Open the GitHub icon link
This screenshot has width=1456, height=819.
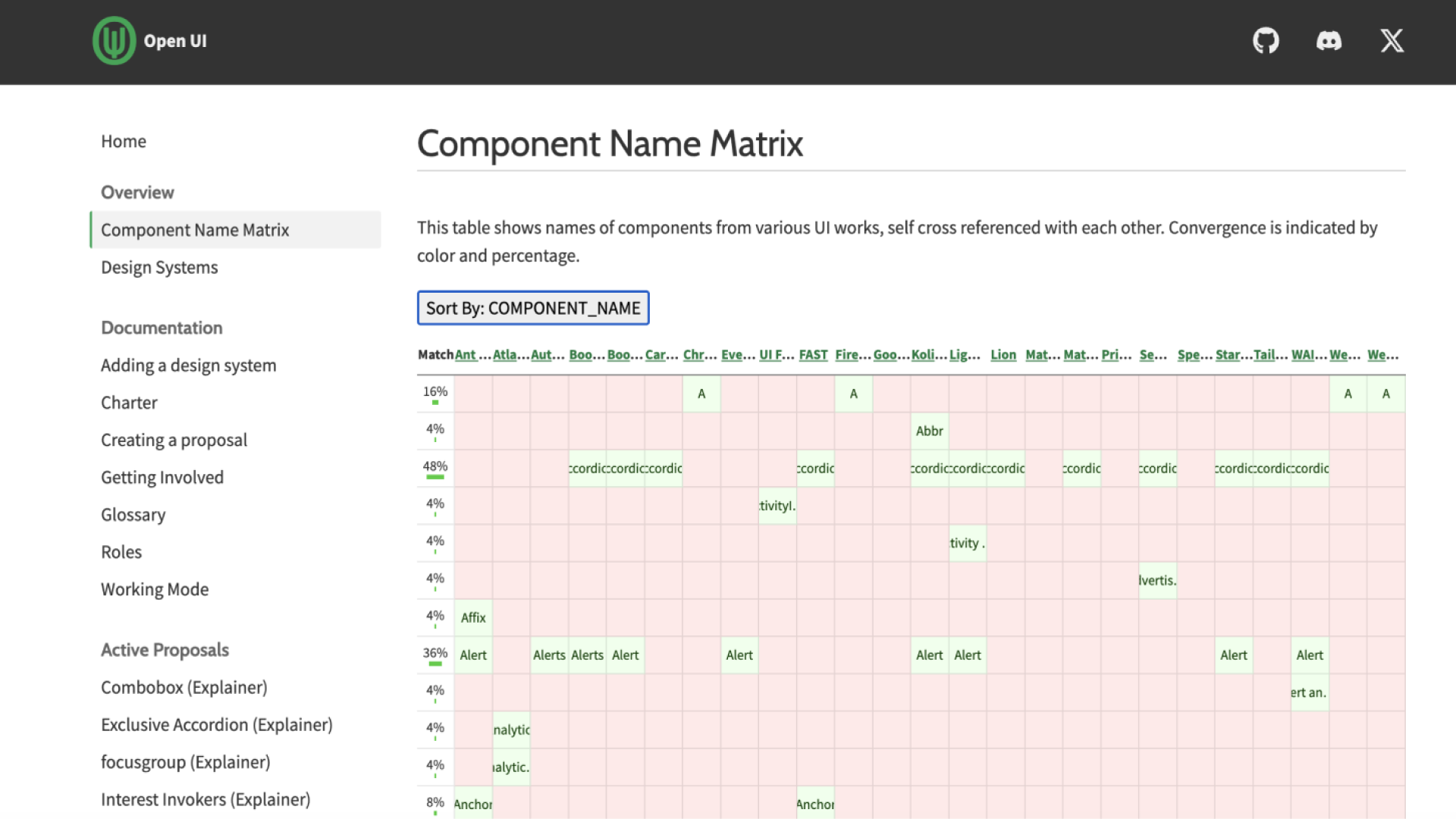click(1266, 41)
